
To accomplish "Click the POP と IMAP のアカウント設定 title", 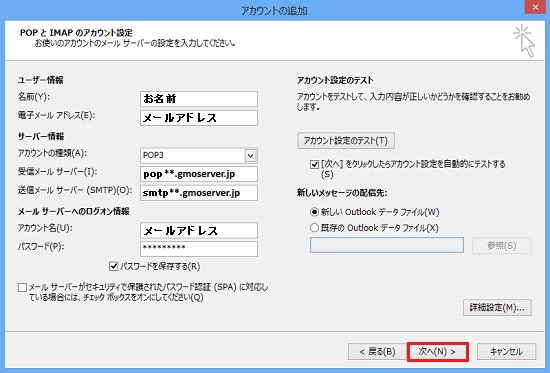I will pyautogui.click(x=76, y=33).
